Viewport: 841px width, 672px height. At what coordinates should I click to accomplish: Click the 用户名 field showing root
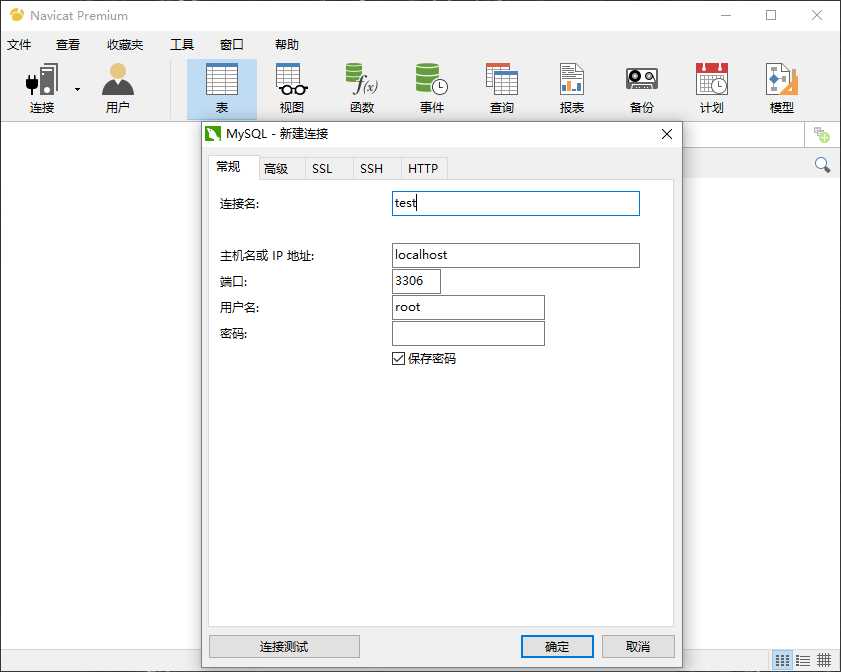468,307
